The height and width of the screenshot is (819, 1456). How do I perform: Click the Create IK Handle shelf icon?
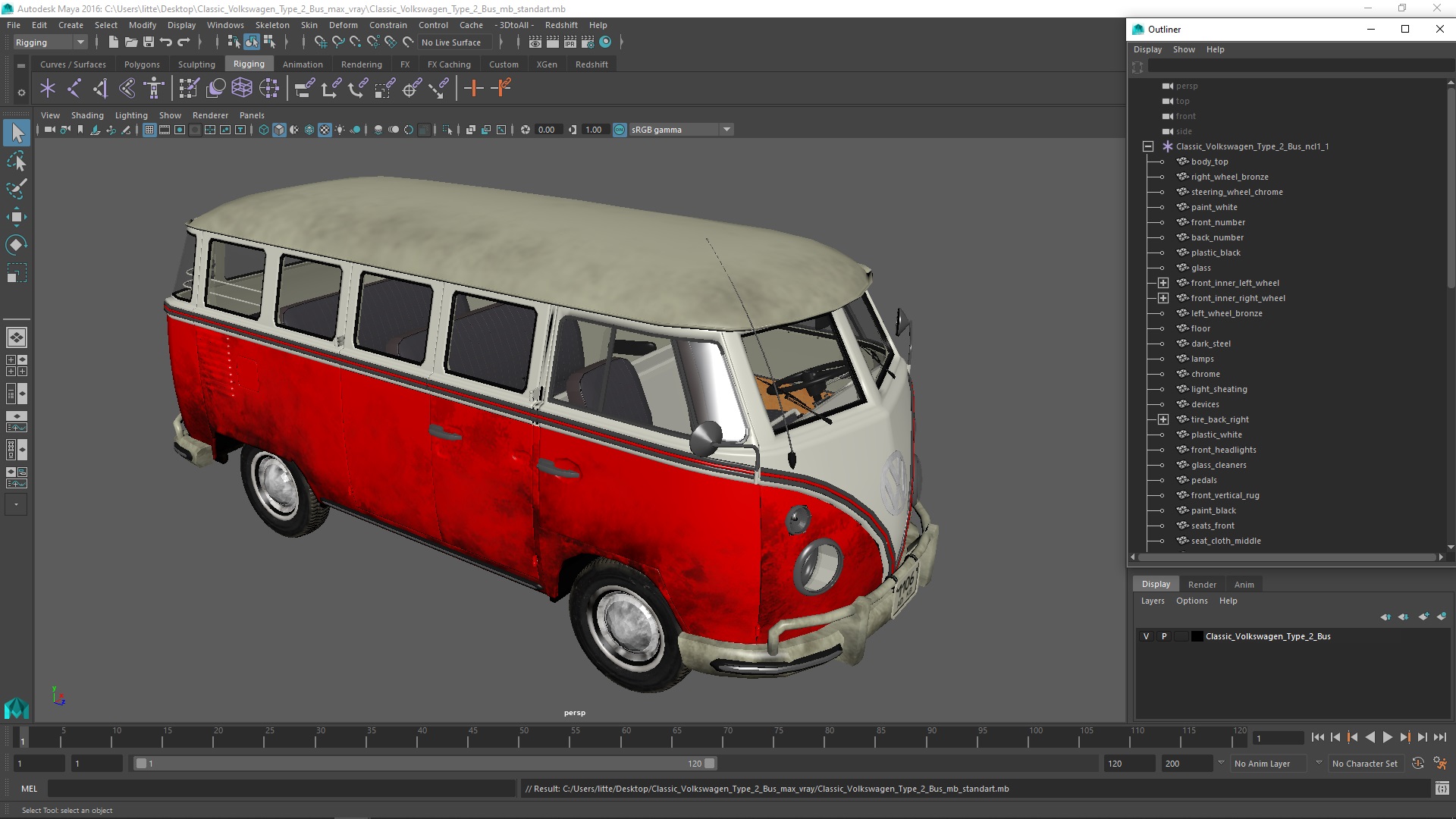point(101,88)
